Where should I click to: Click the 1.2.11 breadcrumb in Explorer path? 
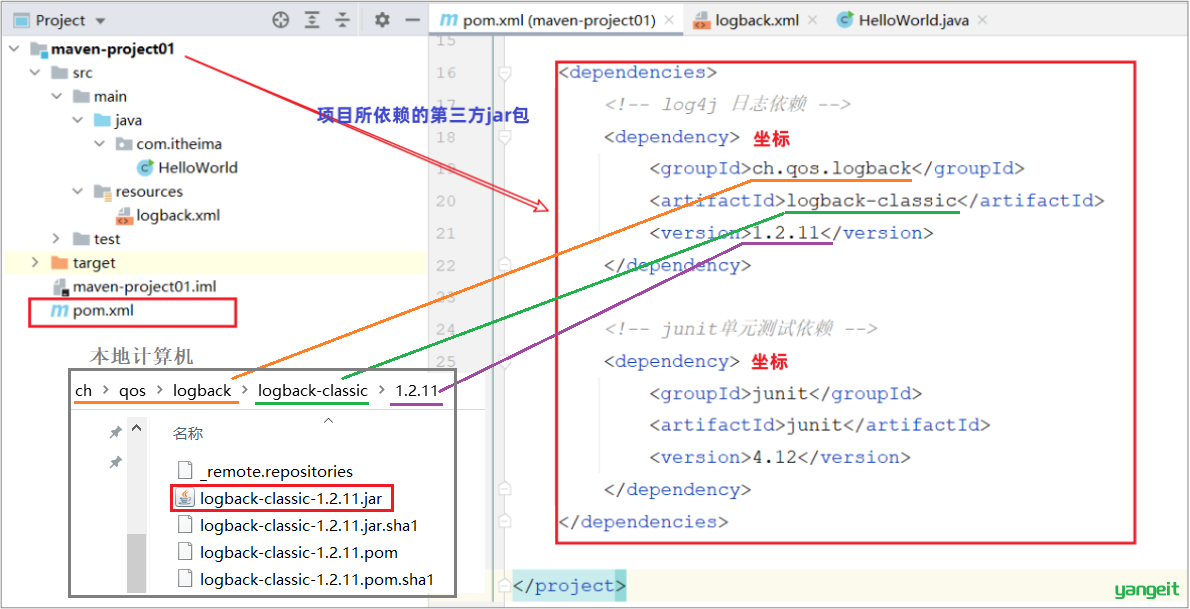point(415,390)
